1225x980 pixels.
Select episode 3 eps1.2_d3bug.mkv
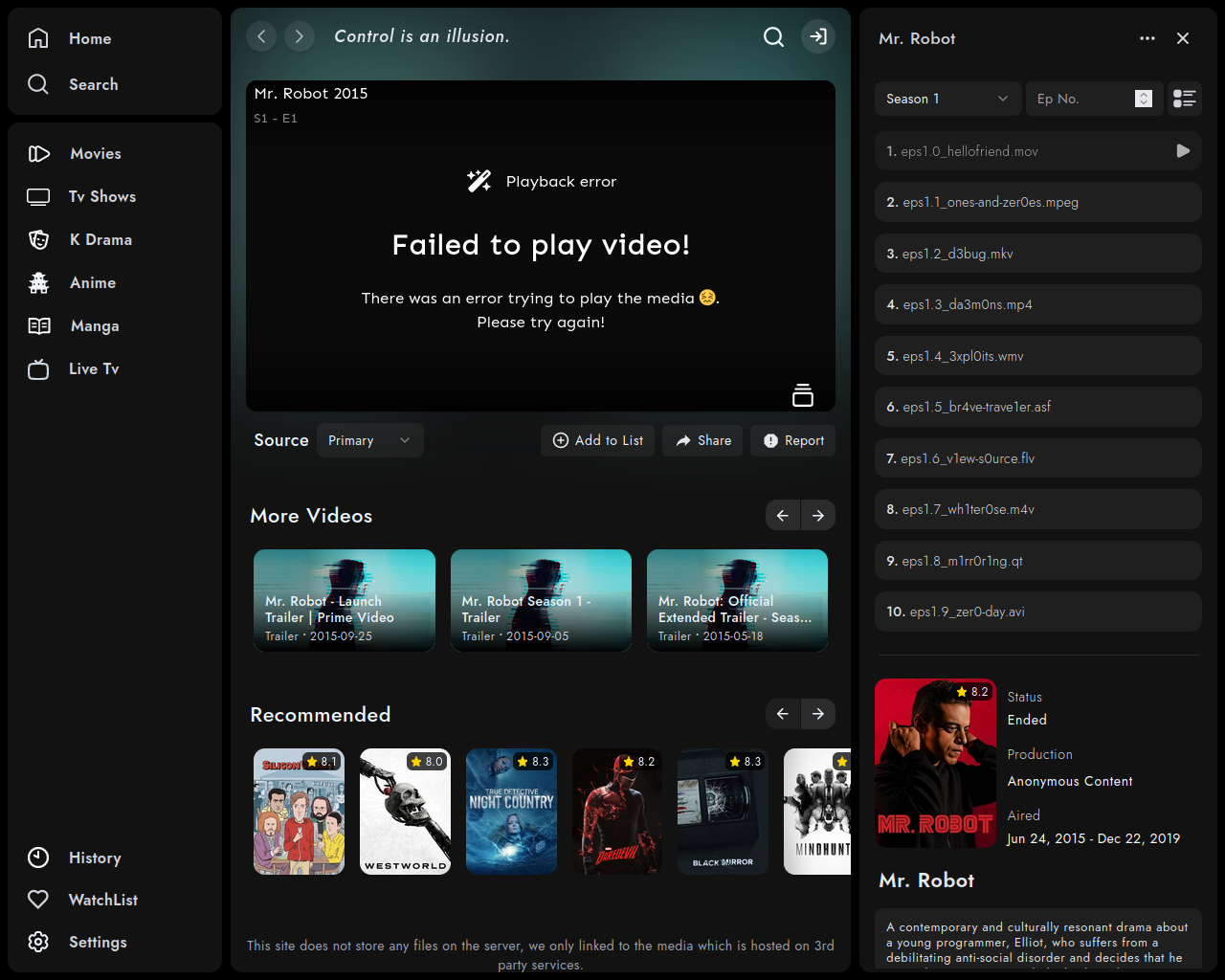pyautogui.click(x=1038, y=254)
